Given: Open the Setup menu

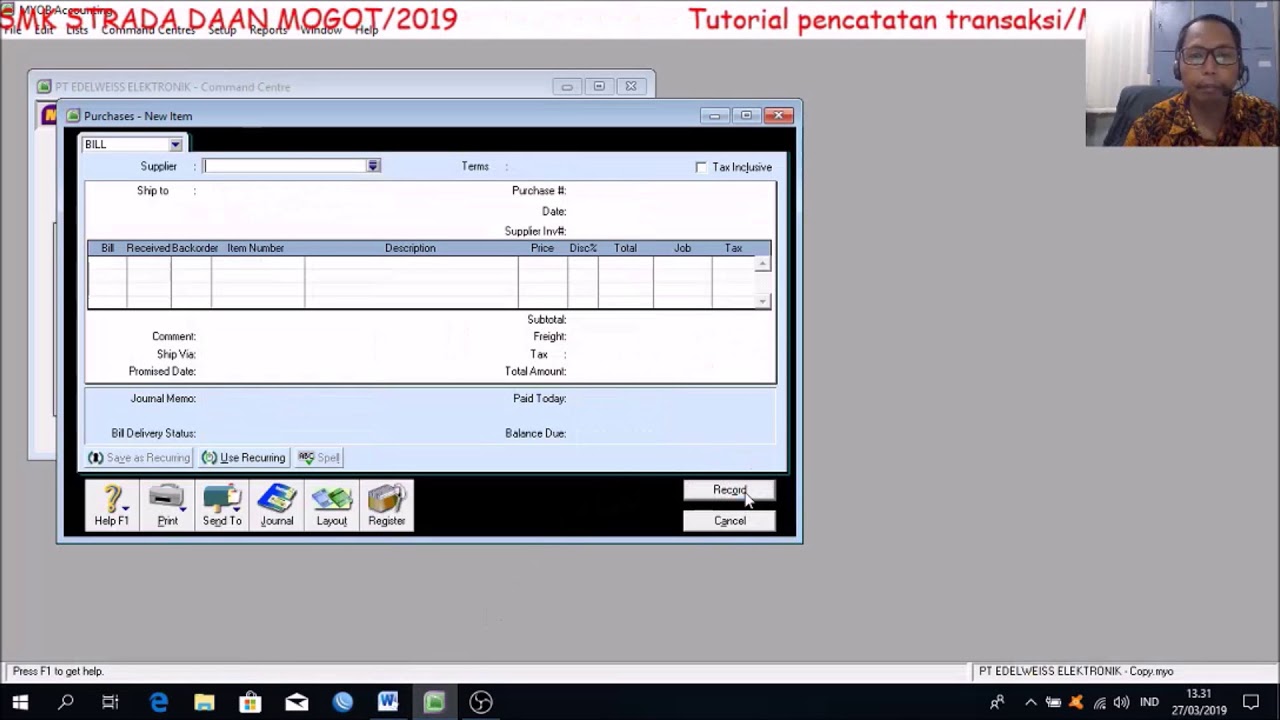Looking at the screenshot, I should pos(222,30).
